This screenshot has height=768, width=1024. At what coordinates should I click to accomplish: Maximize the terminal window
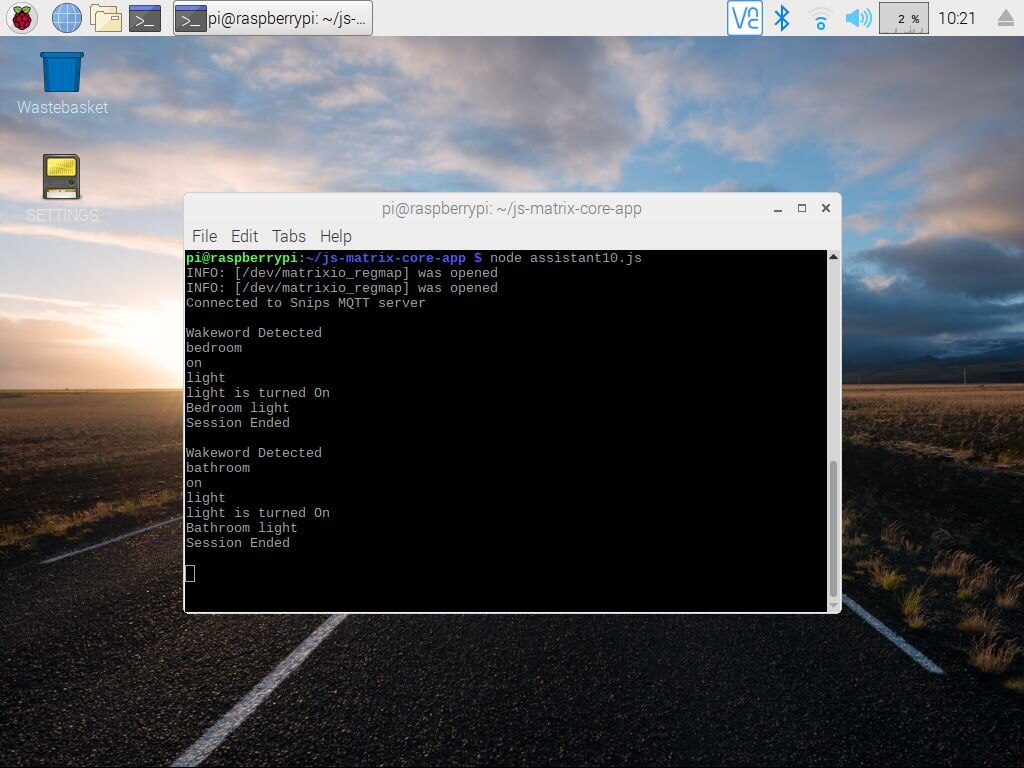(x=801, y=208)
